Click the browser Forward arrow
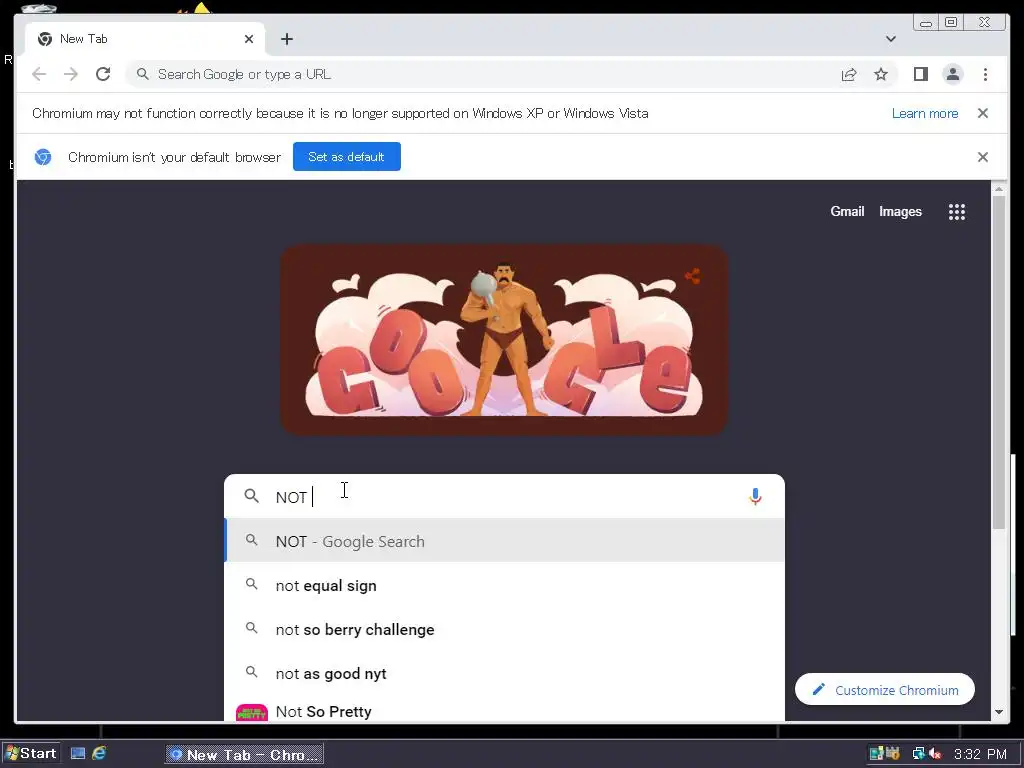Image resolution: width=1024 pixels, height=768 pixels. [71, 74]
